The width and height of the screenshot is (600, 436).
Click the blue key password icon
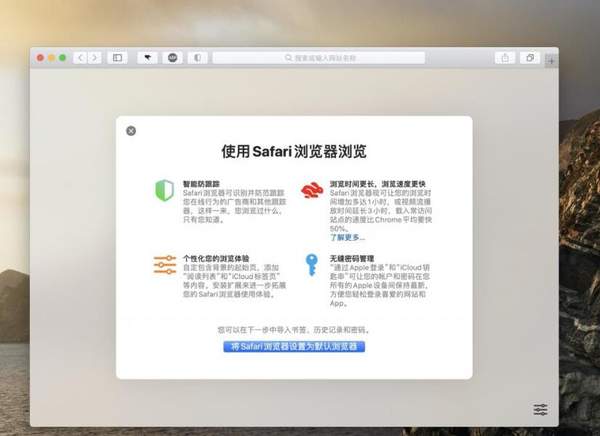click(x=312, y=265)
